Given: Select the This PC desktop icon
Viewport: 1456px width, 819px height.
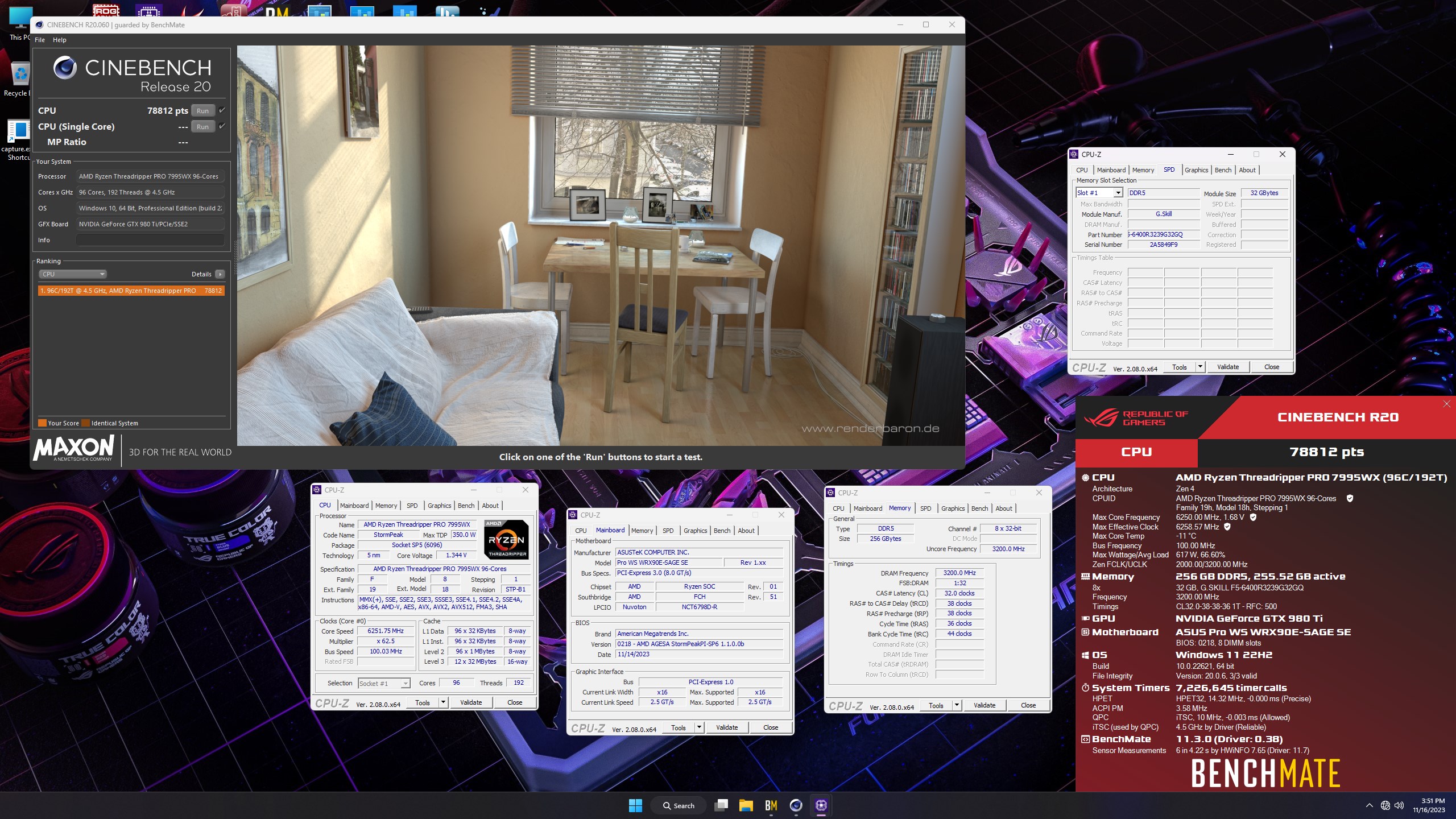Looking at the screenshot, I should click(19, 23).
